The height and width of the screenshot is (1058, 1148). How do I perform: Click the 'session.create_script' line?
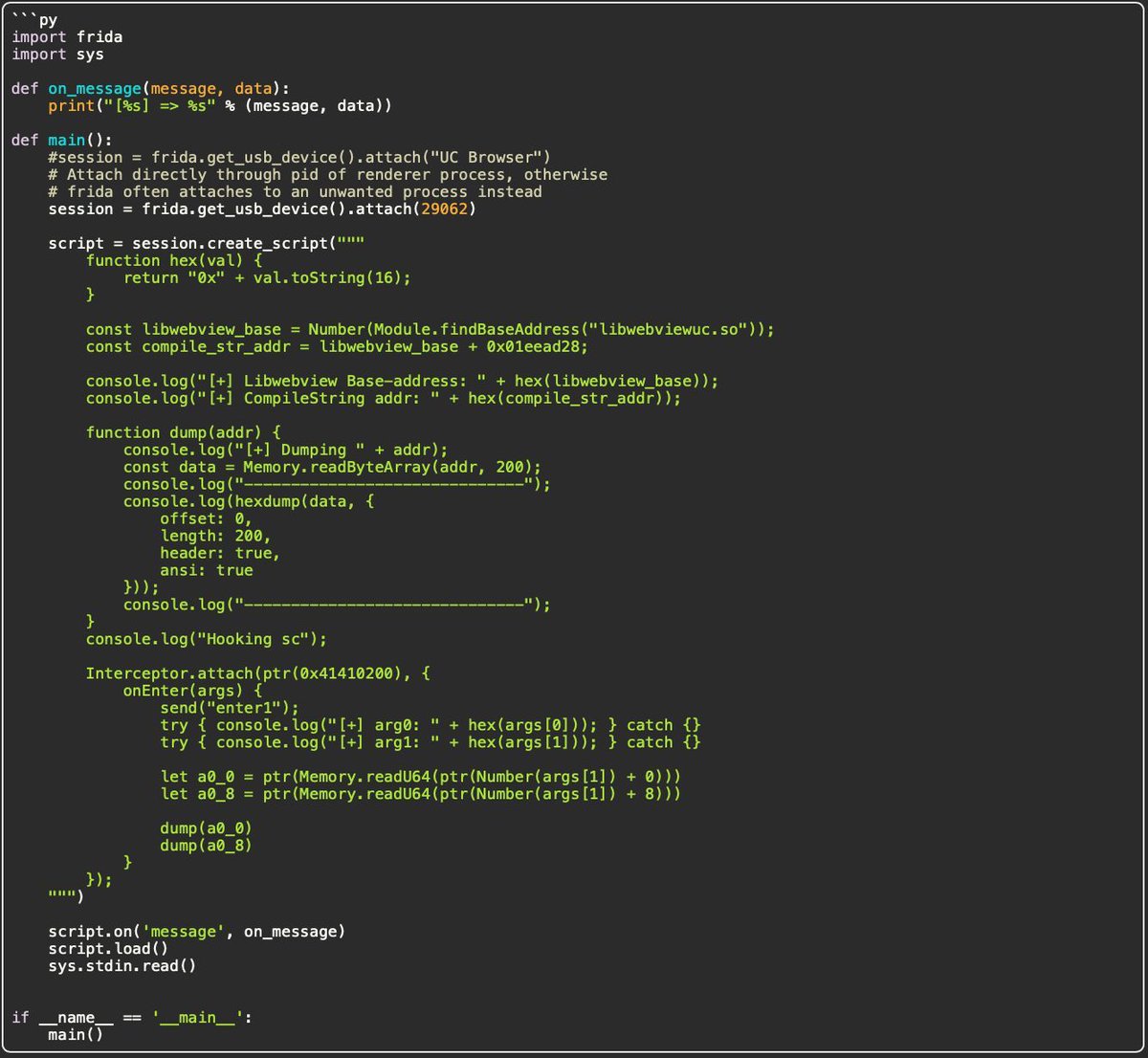coord(207,243)
